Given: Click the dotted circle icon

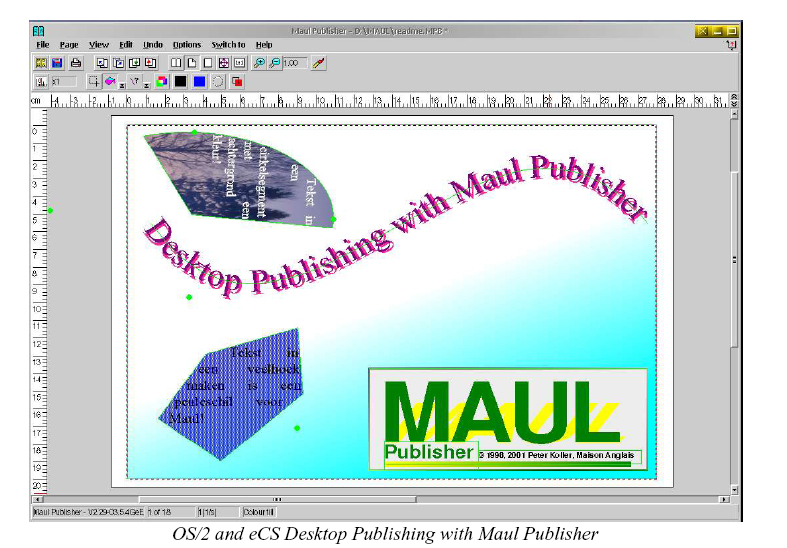Looking at the screenshot, I should pos(218,81).
